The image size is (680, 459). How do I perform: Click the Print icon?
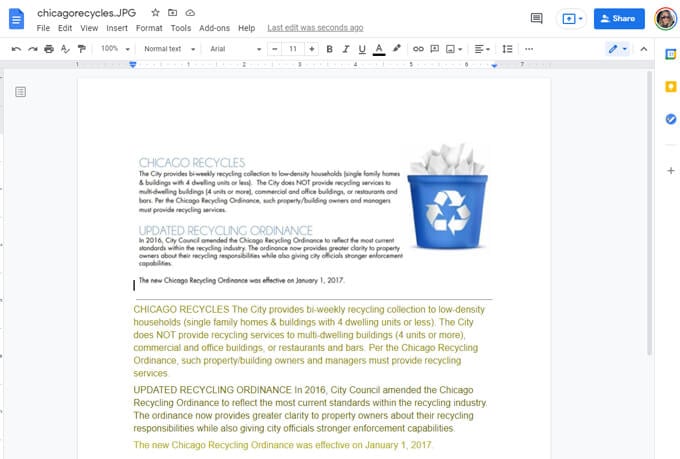pos(48,48)
